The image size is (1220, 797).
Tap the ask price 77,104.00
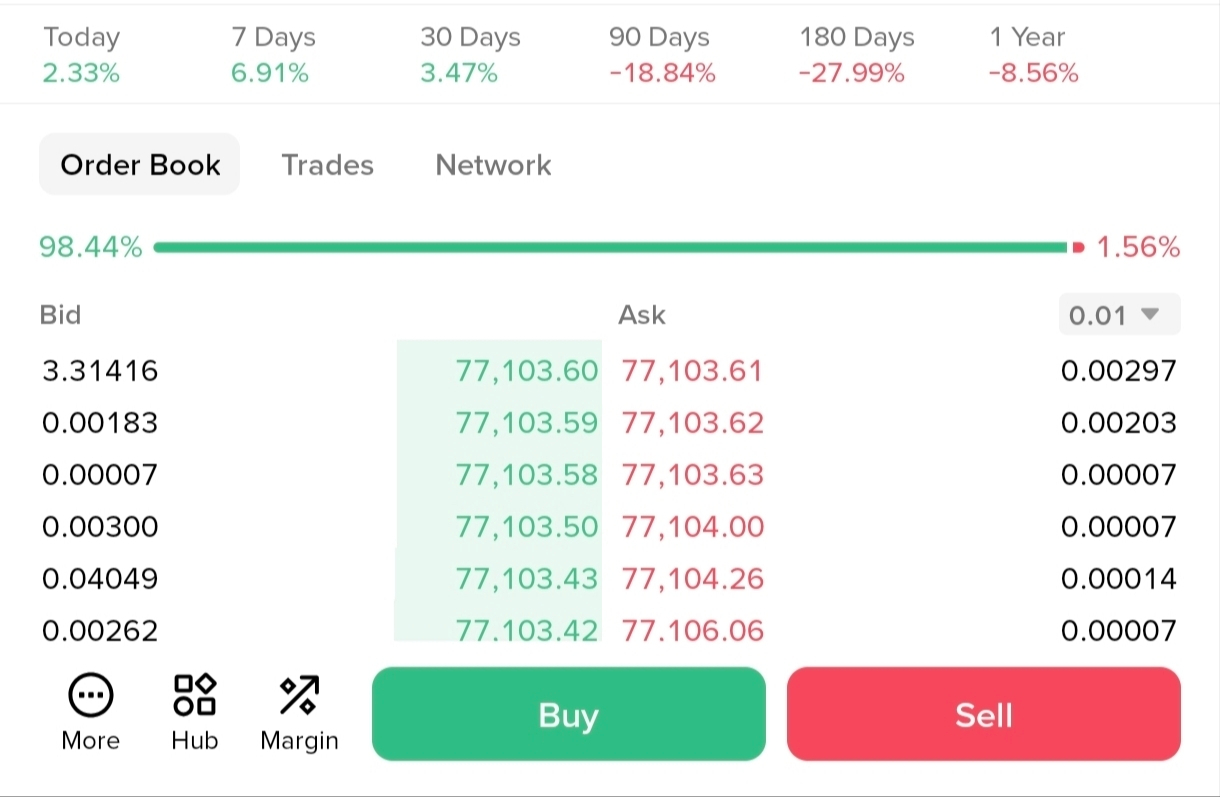click(692, 527)
